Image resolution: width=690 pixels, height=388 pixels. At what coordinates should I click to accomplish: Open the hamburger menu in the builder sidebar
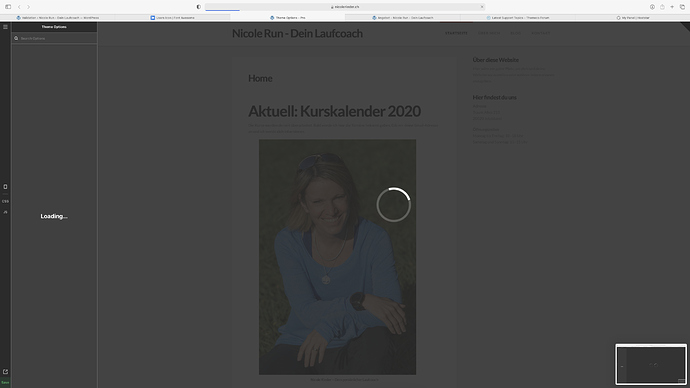pos(5,27)
